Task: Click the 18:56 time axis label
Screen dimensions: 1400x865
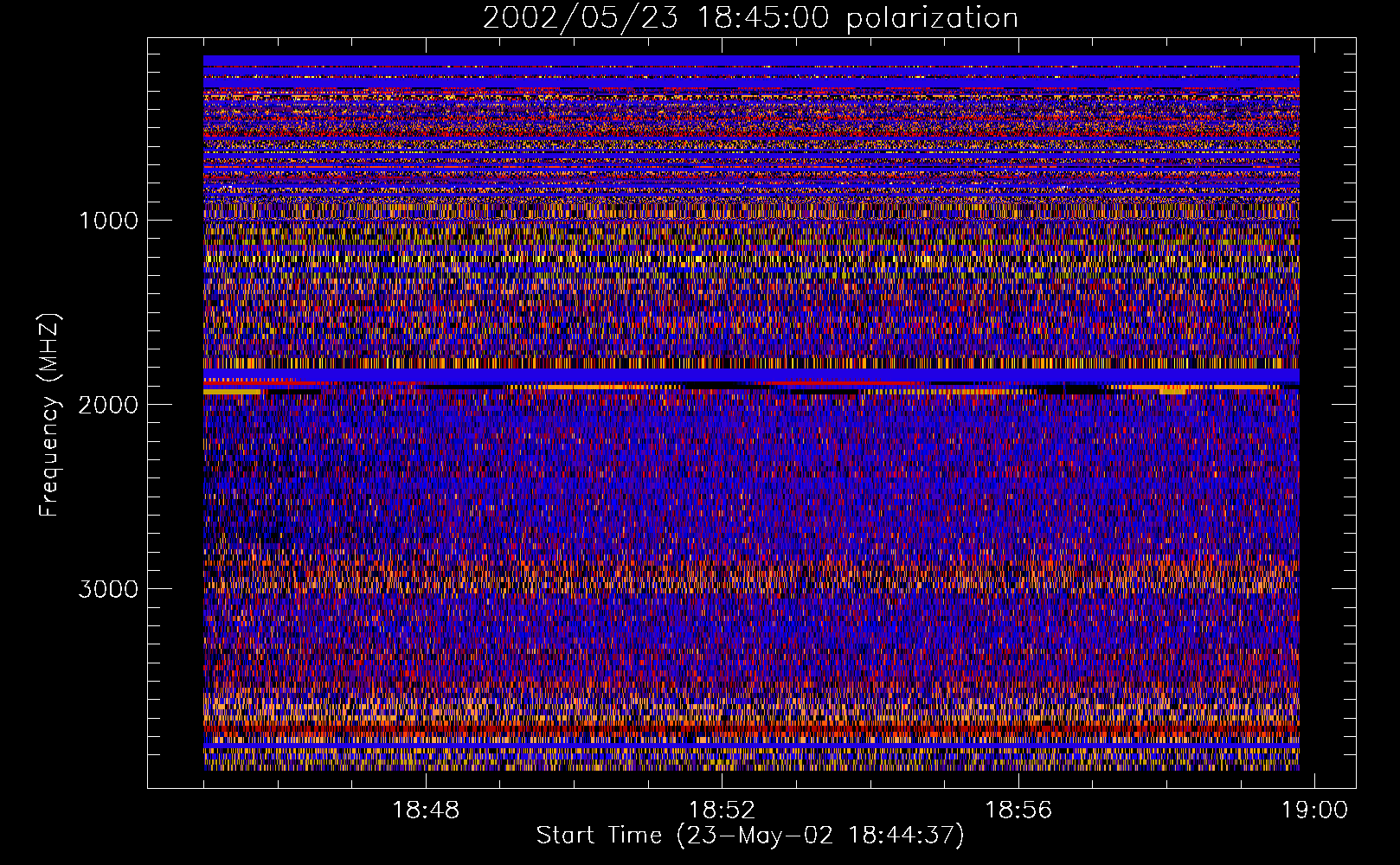Action: [x=1018, y=811]
